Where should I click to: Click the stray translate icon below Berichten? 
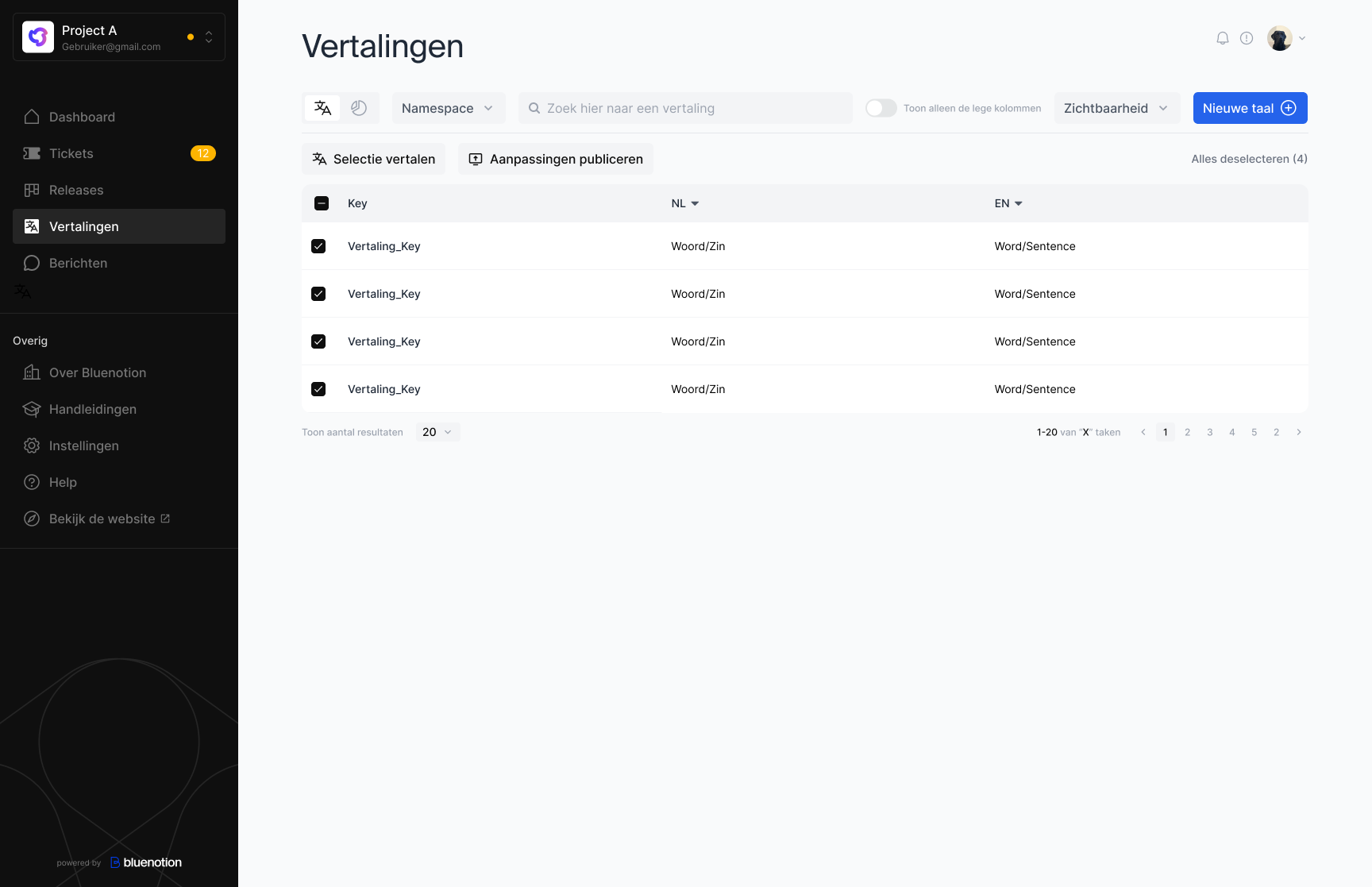pyautogui.click(x=23, y=291)
